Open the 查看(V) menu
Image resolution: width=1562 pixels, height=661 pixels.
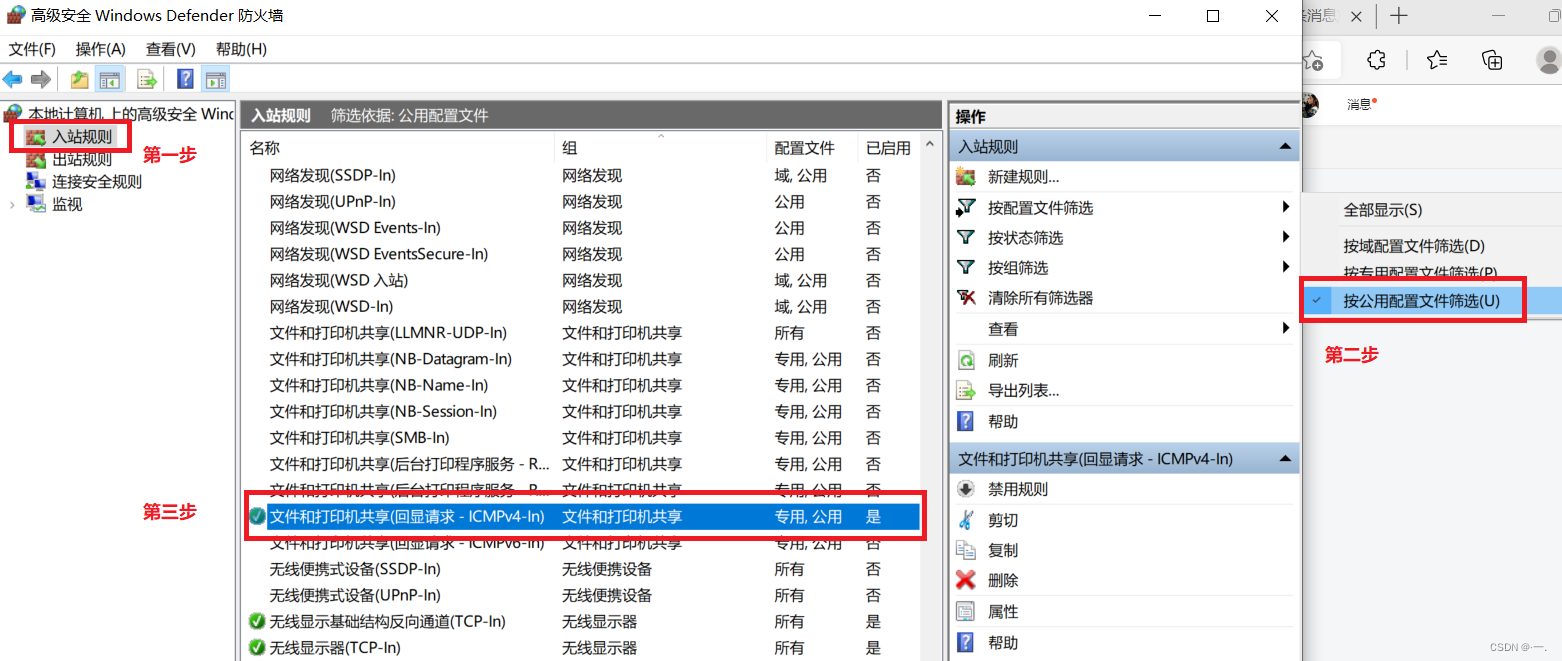tap(170, 49)
